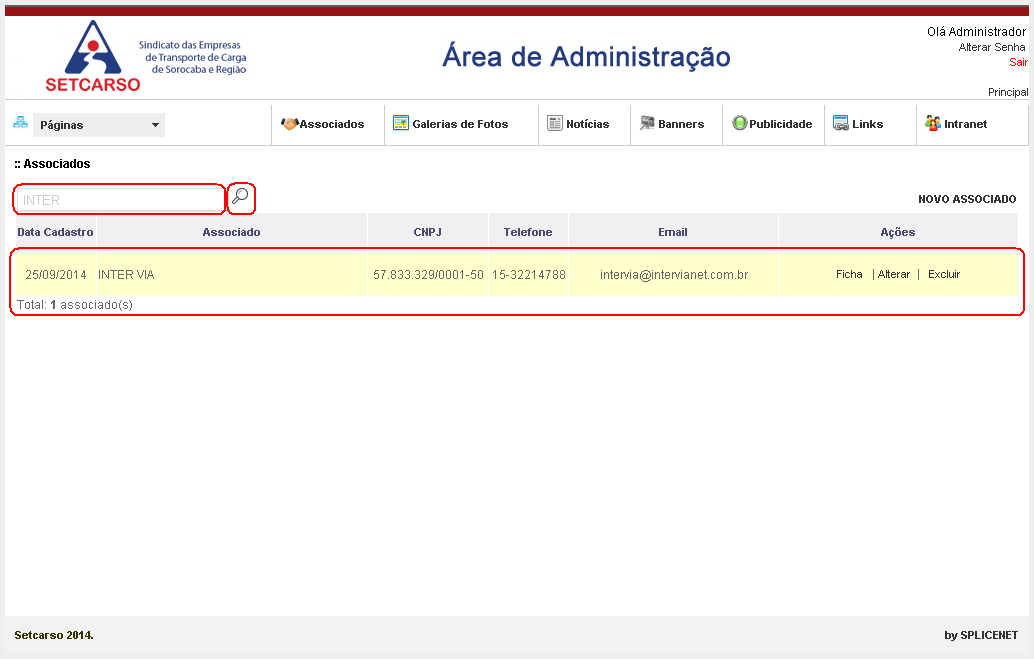Click the Data Cadastro column header
Image resolution: width=1034 pixels, height=659 pixels.
55,232
